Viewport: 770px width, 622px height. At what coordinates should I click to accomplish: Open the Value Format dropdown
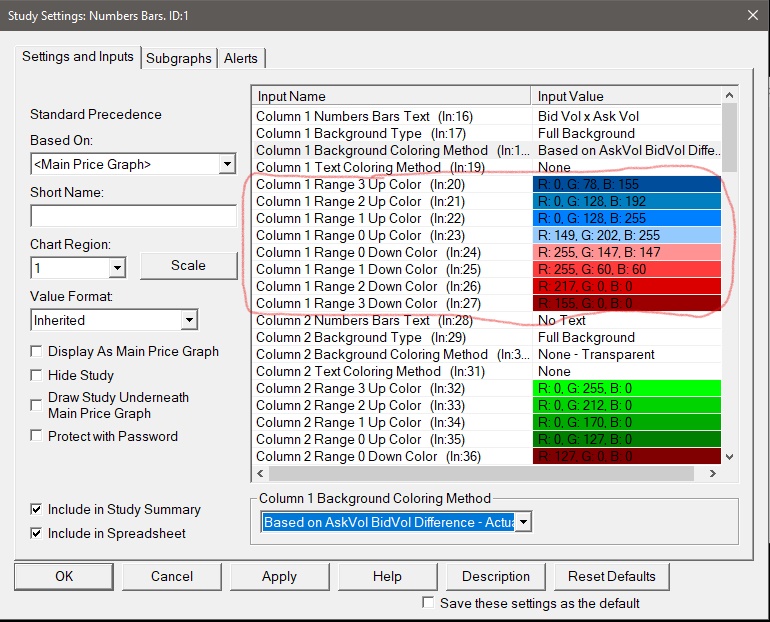click(x=189, y=320)
